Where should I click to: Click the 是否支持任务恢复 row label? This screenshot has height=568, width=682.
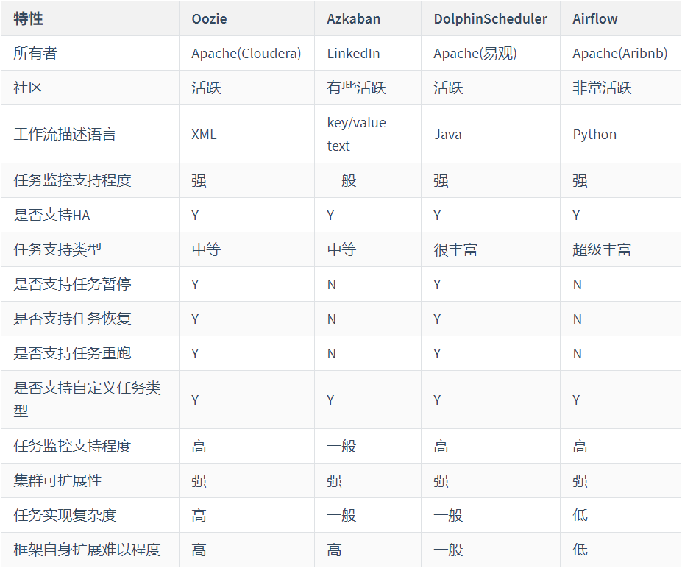[x=72, y=318]
